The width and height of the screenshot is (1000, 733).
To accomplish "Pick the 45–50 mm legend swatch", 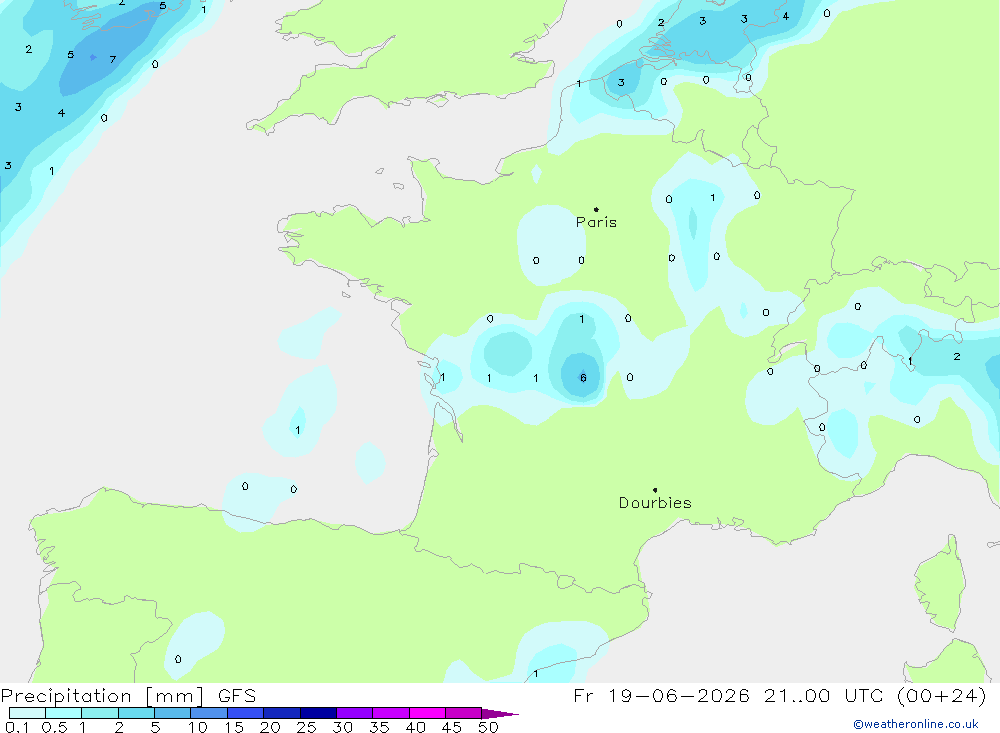I will point(464,713).
